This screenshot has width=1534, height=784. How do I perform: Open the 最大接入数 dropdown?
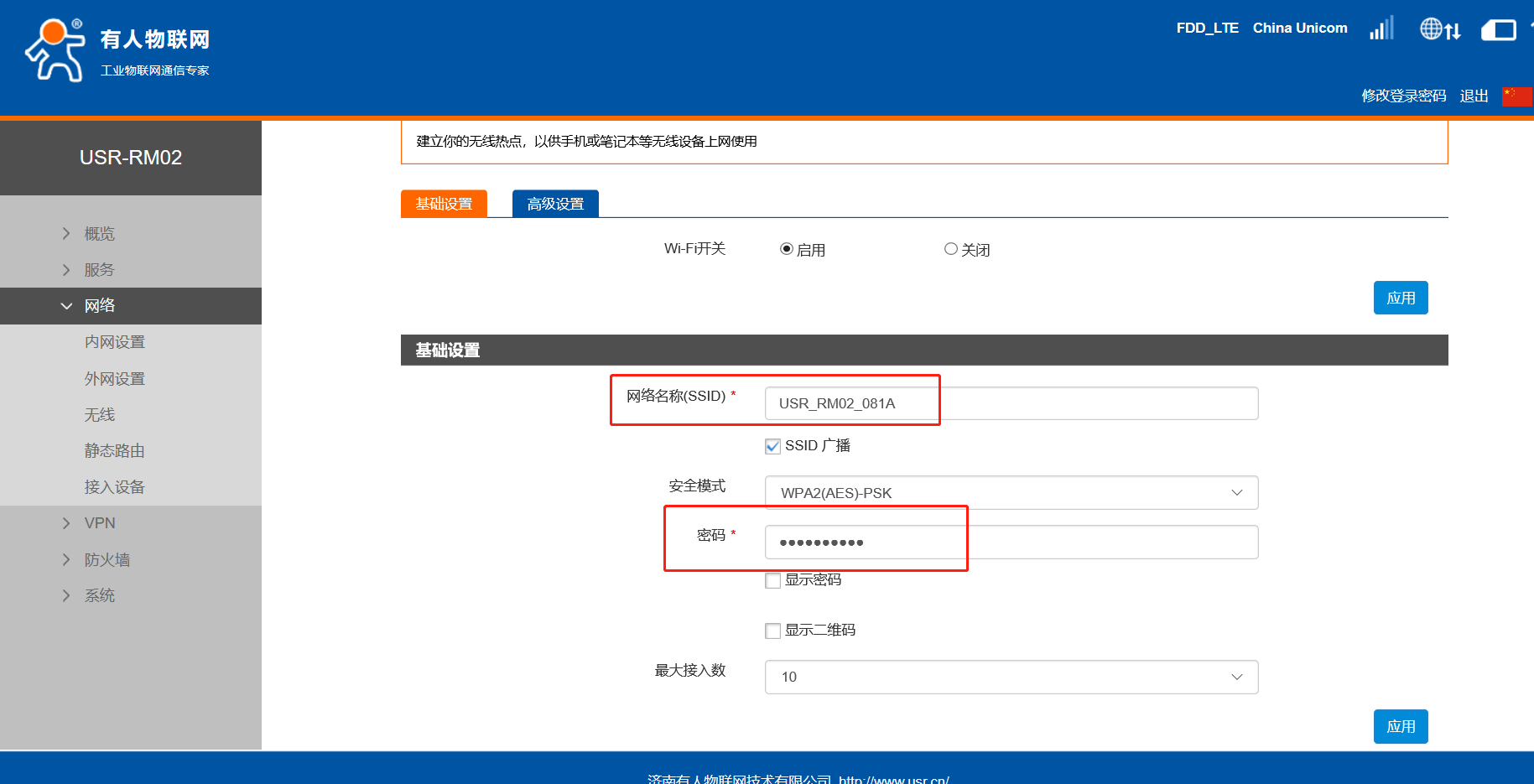1011,677
